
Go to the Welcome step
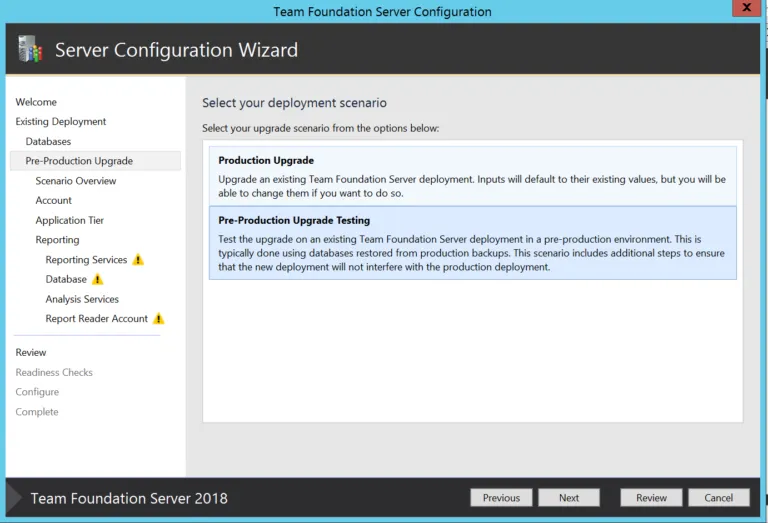(x=36, y=102)
